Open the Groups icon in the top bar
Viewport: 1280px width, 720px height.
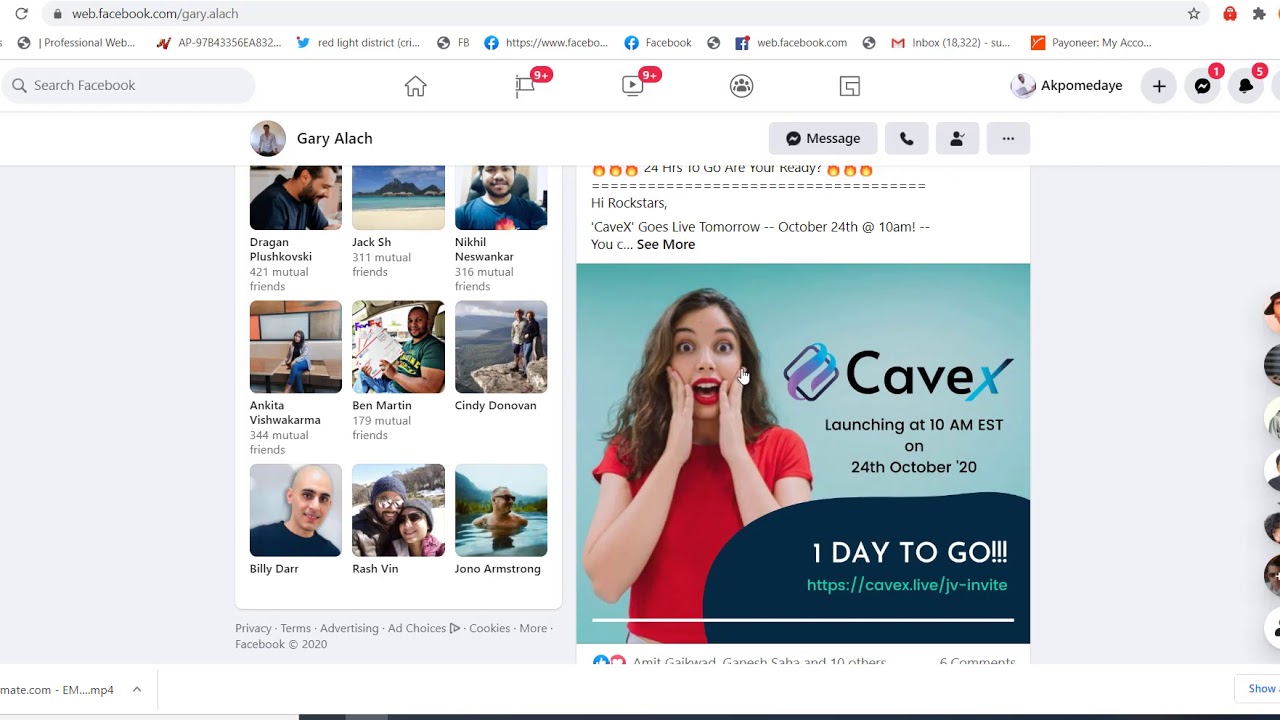point(741,86)
